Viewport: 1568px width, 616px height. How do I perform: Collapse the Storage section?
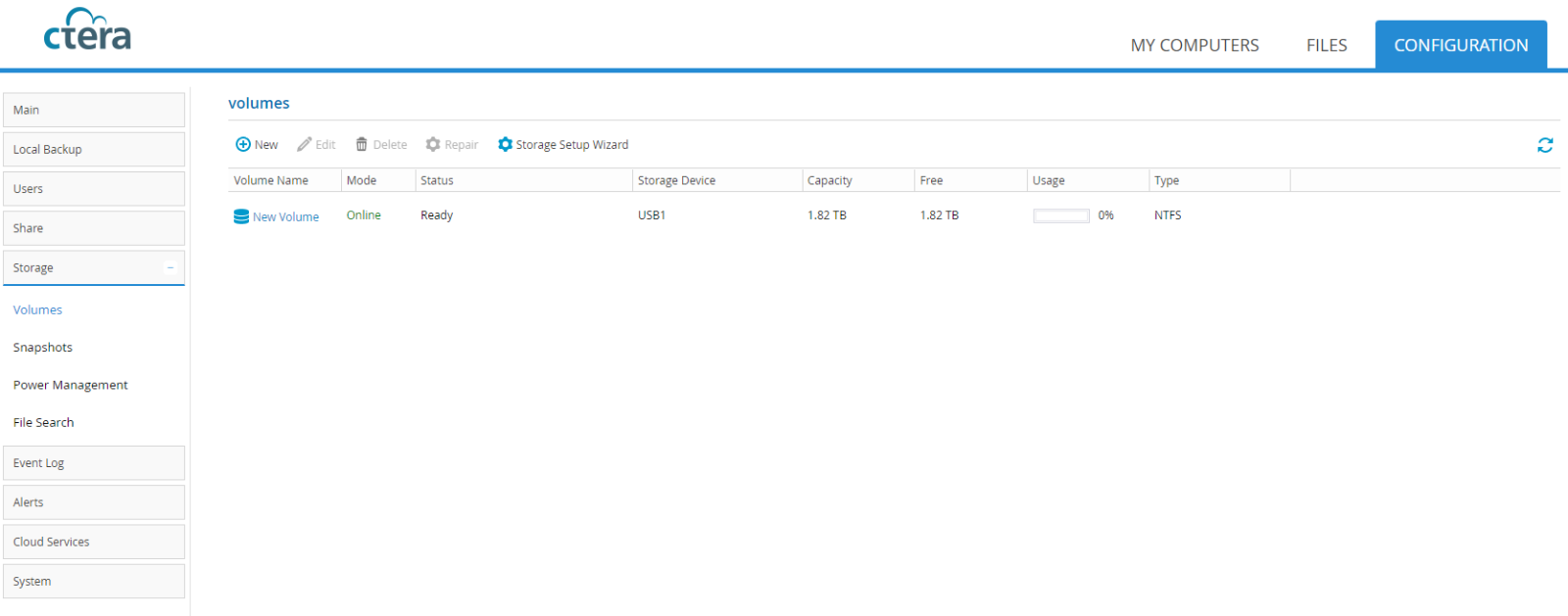(171, 267)
